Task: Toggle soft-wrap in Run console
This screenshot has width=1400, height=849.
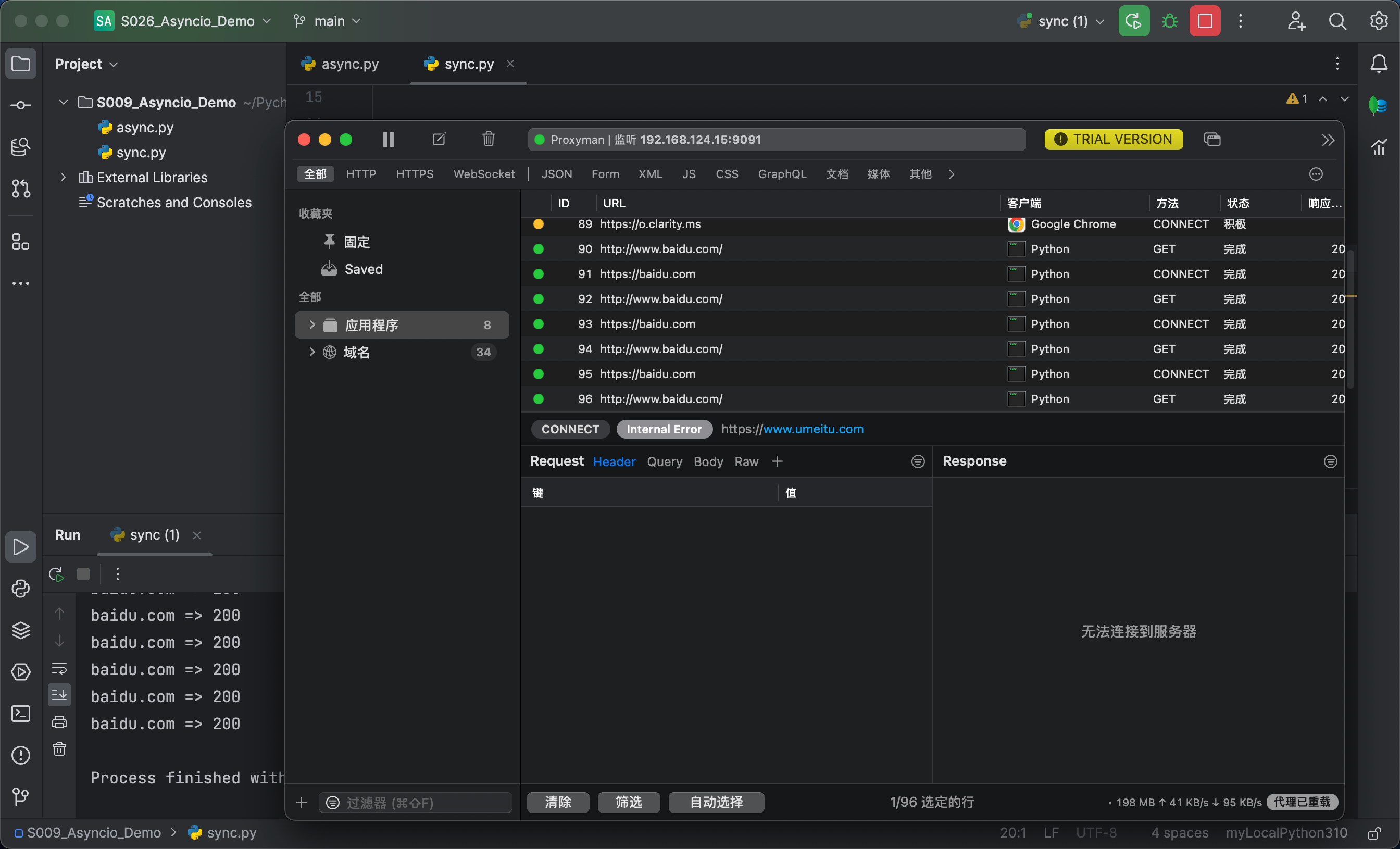Action: (60, 668)
